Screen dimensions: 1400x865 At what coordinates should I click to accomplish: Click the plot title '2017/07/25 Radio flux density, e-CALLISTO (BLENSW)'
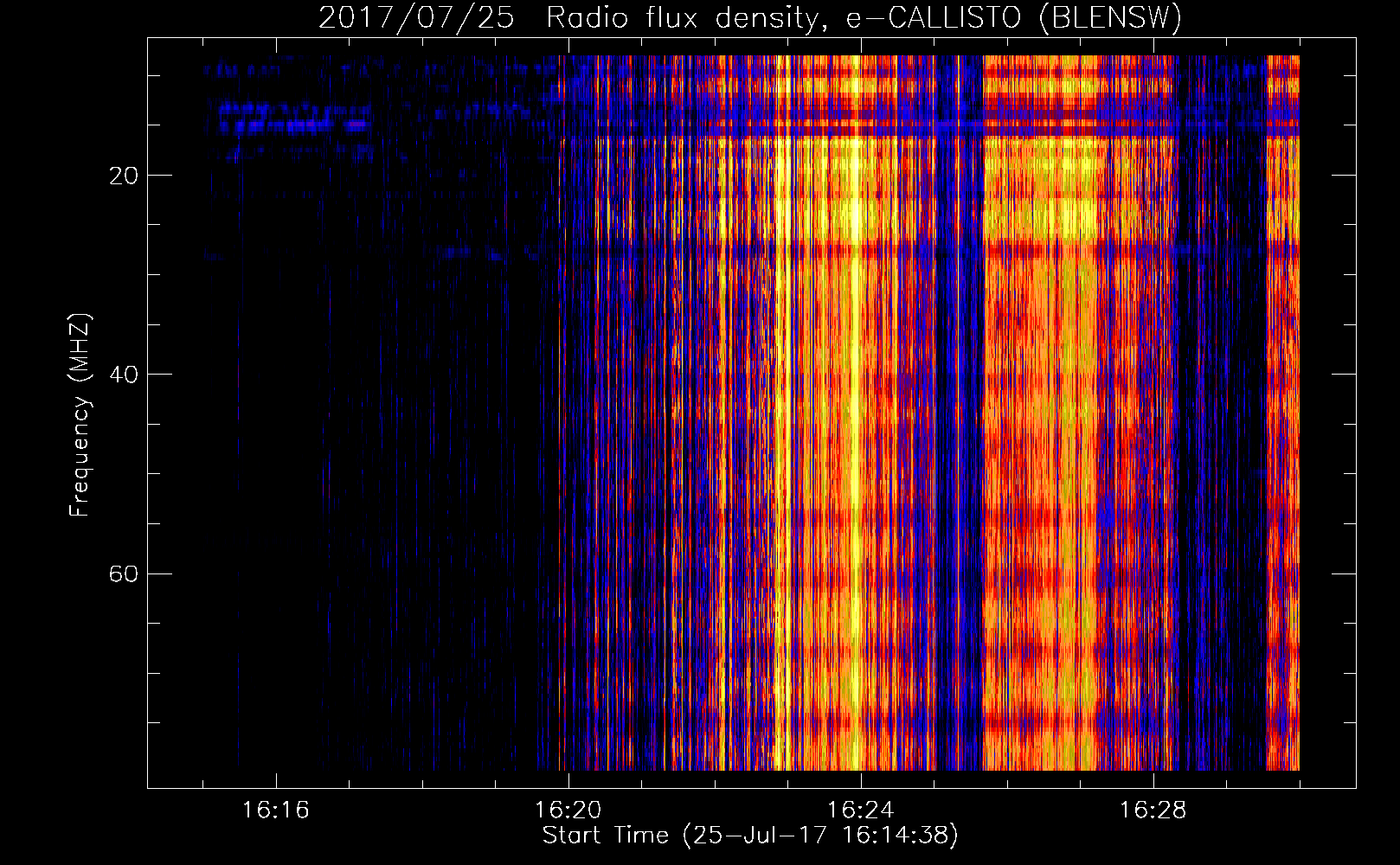click(750, 18)
